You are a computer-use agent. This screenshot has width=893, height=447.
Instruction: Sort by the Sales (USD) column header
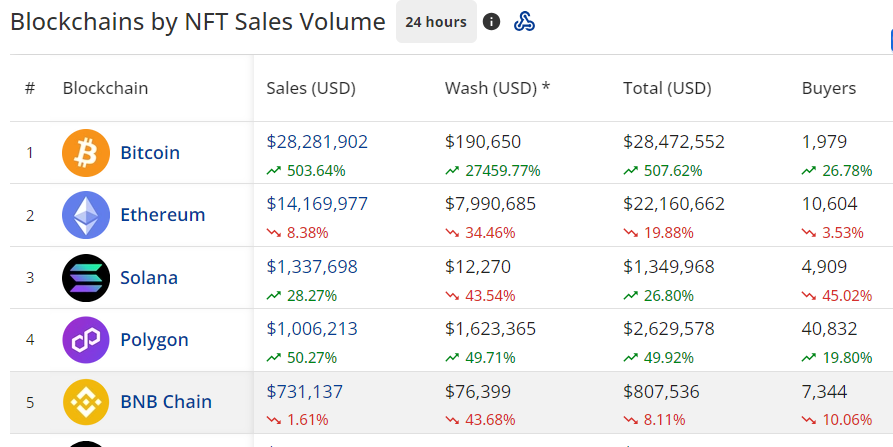[311, 88]
